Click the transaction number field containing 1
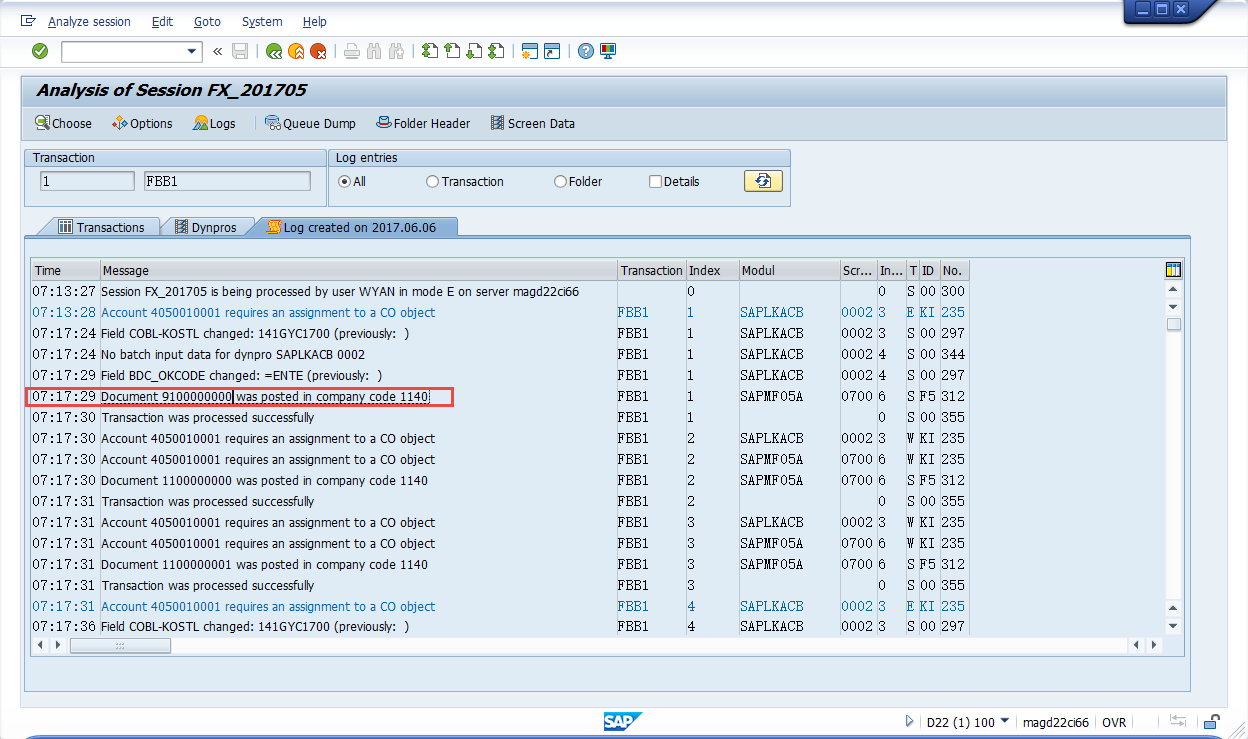Screen dimensions: 1248x739 click(87, 181)
